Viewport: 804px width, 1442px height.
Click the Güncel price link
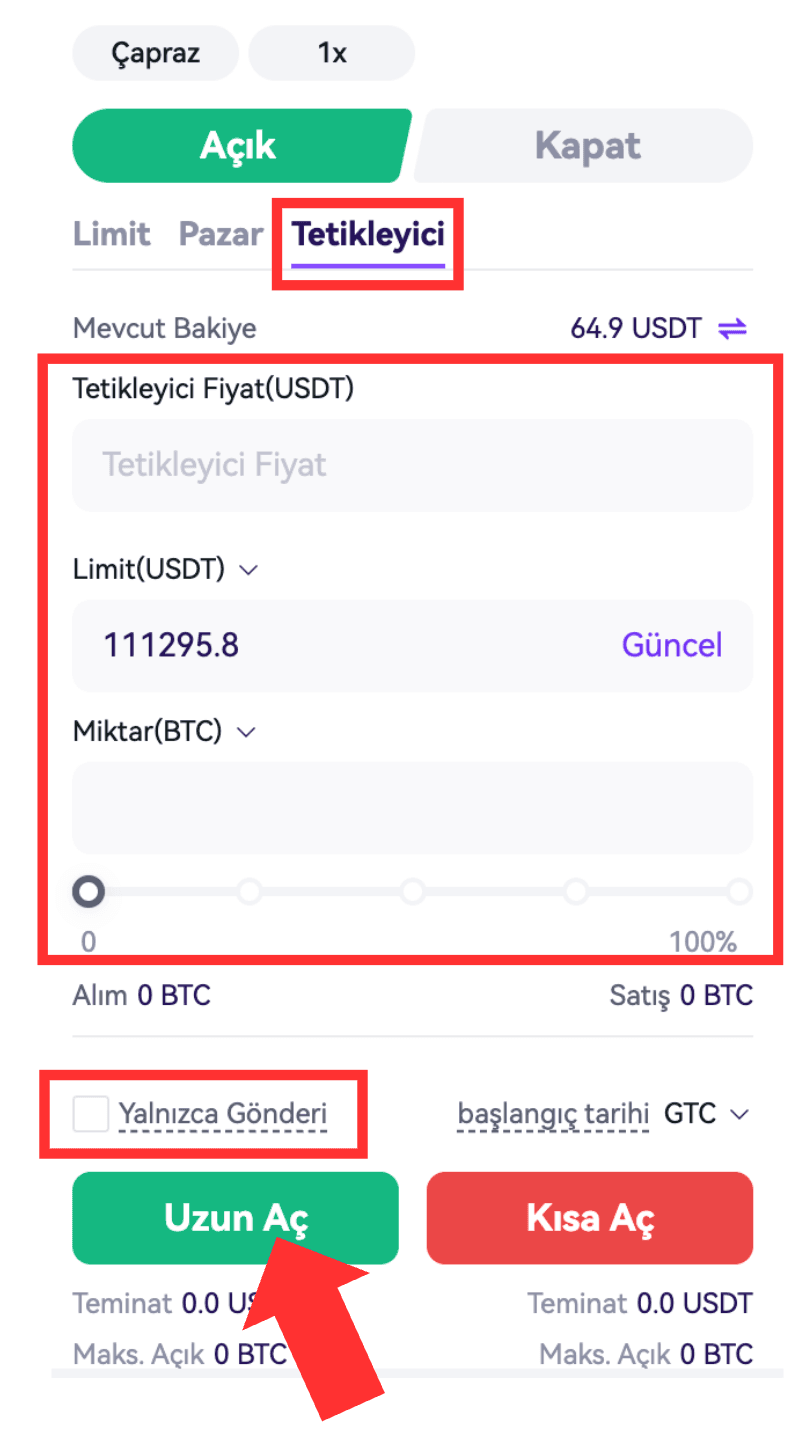click(672, 645)
